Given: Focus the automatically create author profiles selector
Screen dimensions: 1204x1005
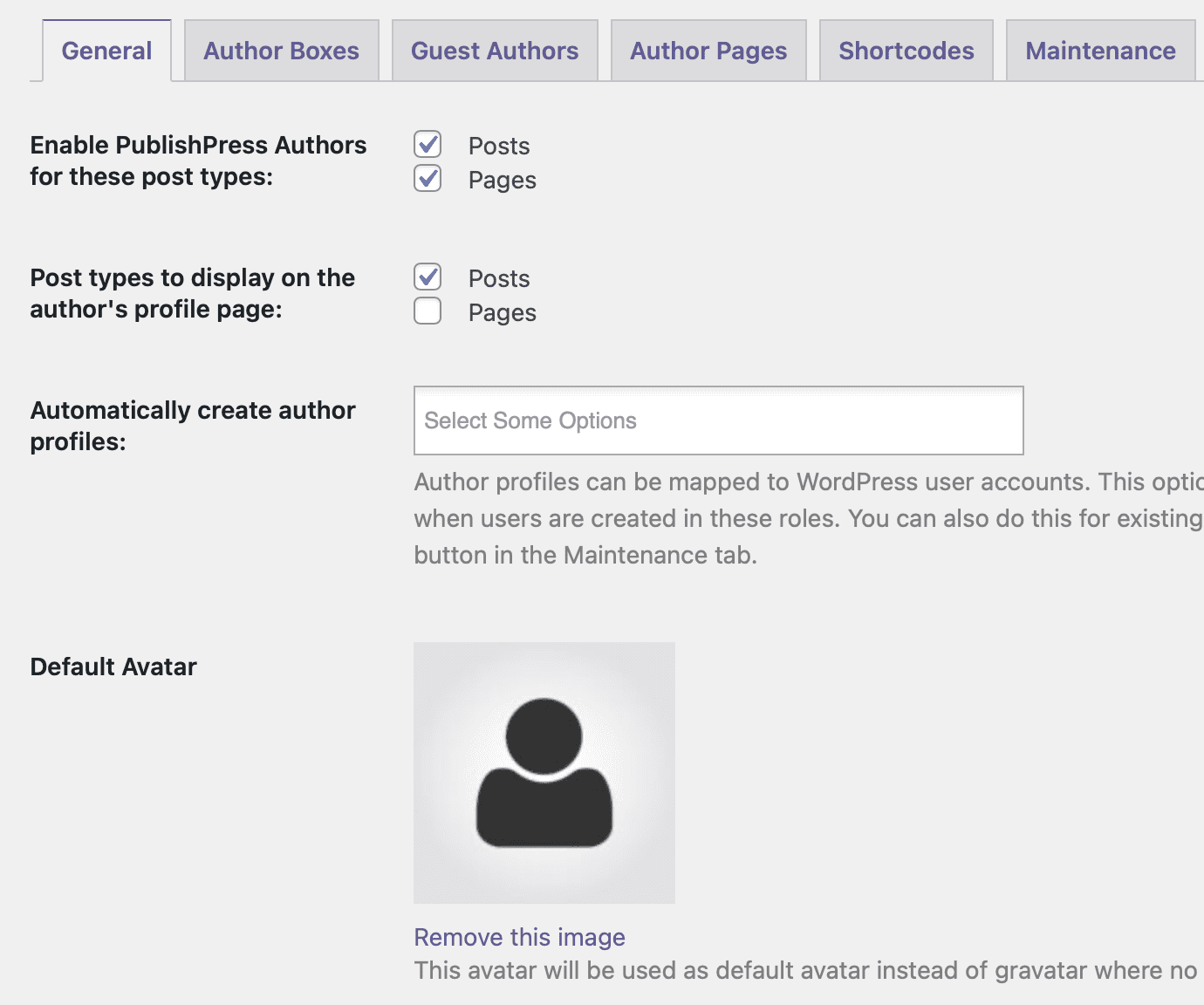Looking at the screenshot, I should tap(718, 420).
